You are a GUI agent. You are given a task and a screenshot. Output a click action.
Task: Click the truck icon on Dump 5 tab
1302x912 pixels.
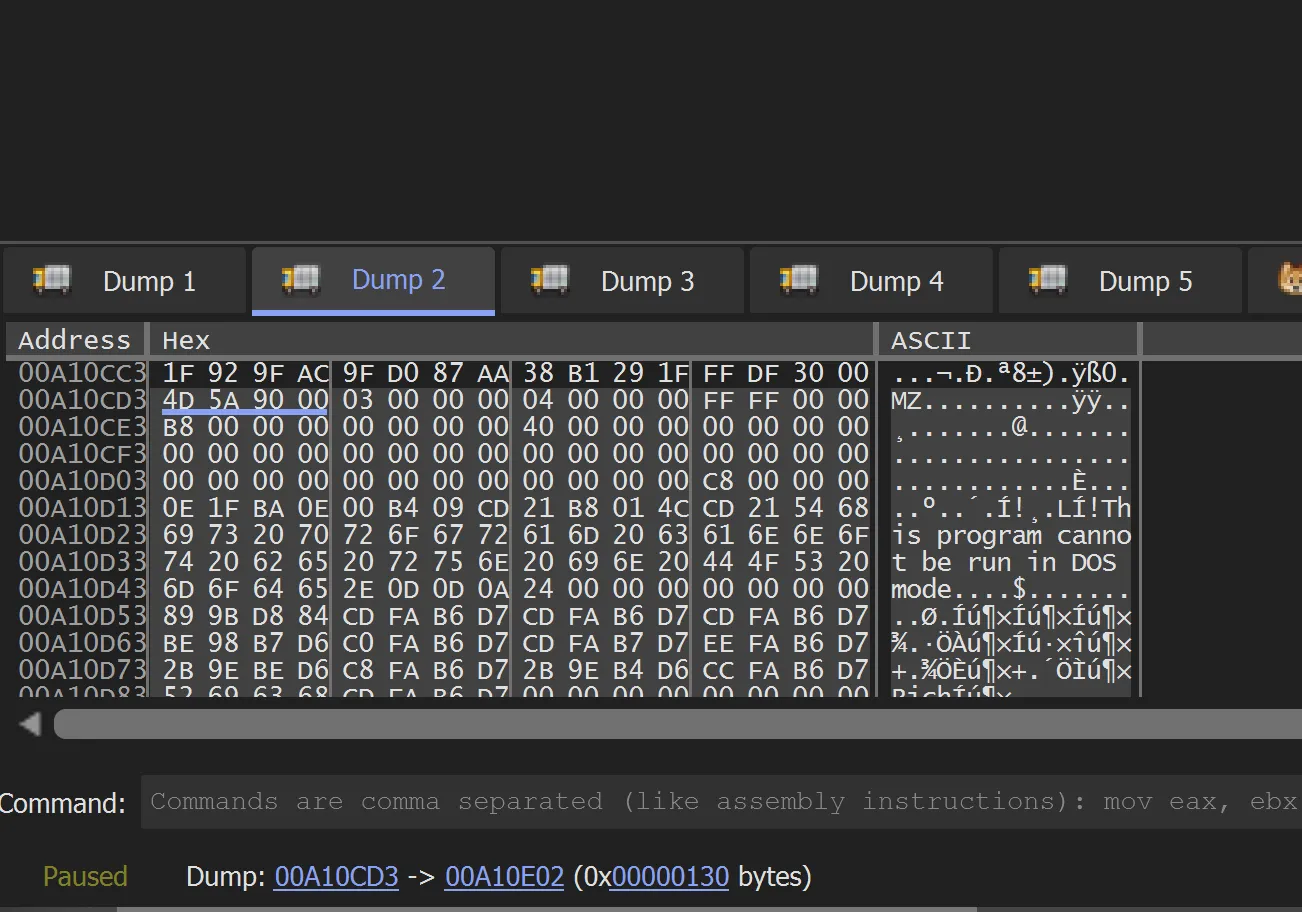1048,280
